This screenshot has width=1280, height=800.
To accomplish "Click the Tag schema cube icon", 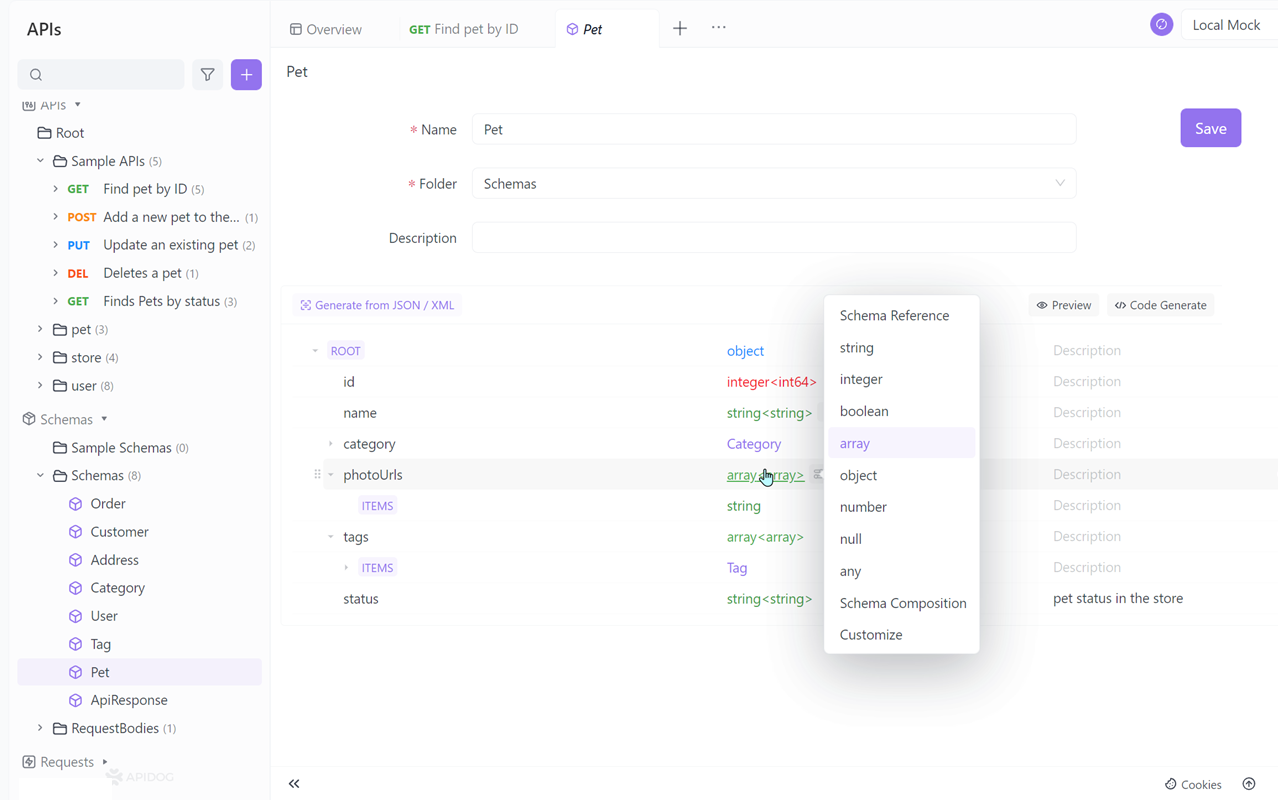I will [76, 644].
